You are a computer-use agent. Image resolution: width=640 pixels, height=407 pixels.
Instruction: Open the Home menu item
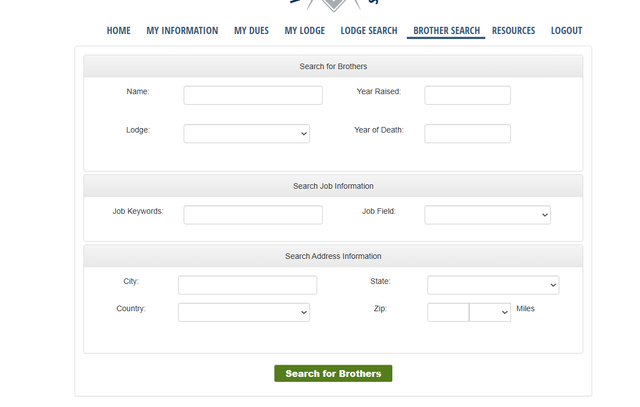tap(118, 31)
